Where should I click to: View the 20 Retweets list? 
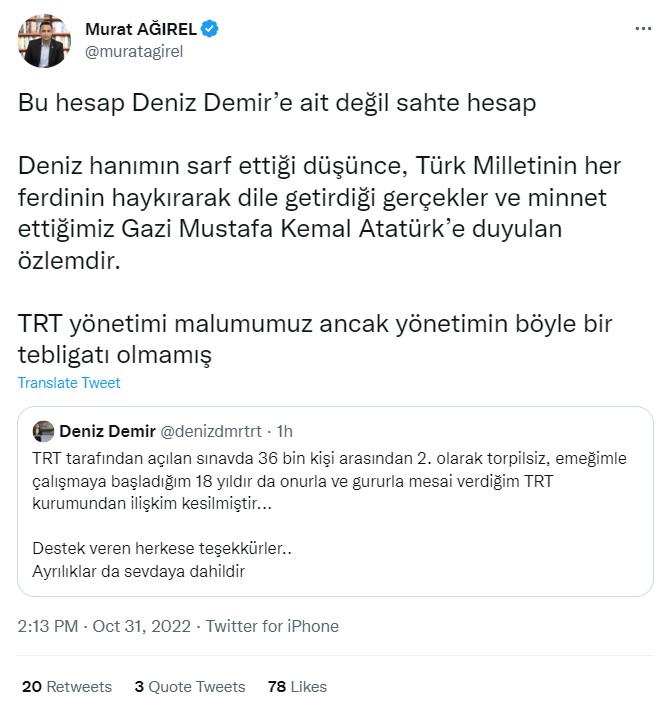click(66, 687)
